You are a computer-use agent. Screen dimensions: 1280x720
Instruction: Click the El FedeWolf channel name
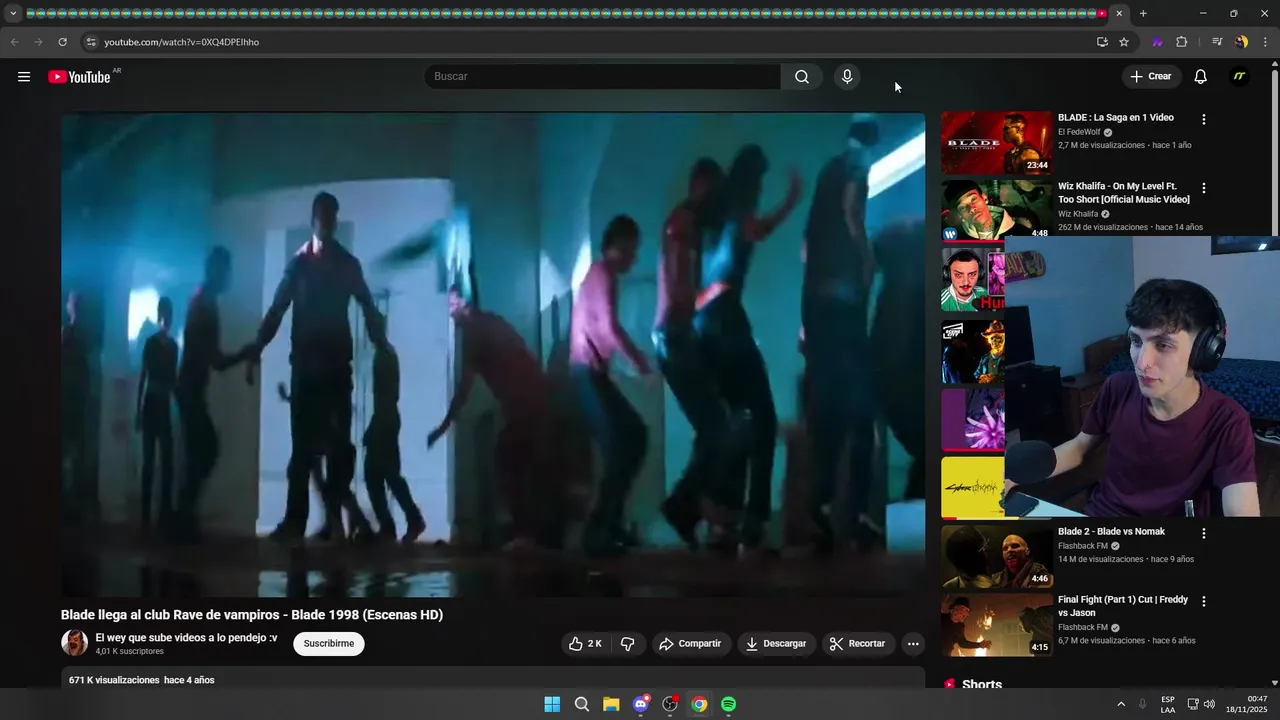tap(1079, 132)
